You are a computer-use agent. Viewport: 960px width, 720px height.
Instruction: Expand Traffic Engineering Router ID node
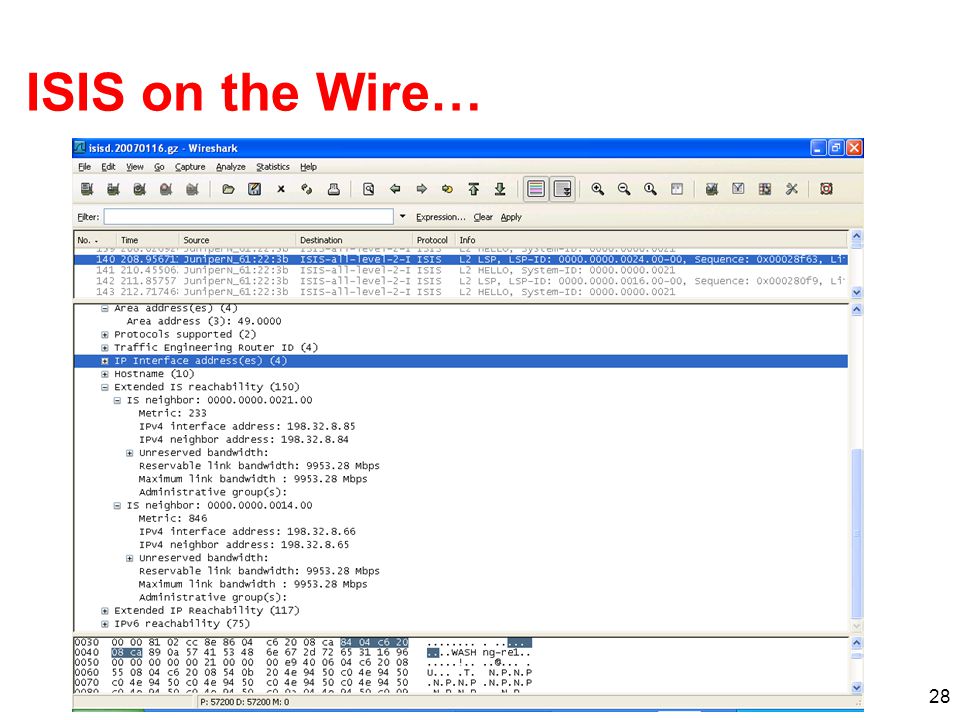click(105, 348)
